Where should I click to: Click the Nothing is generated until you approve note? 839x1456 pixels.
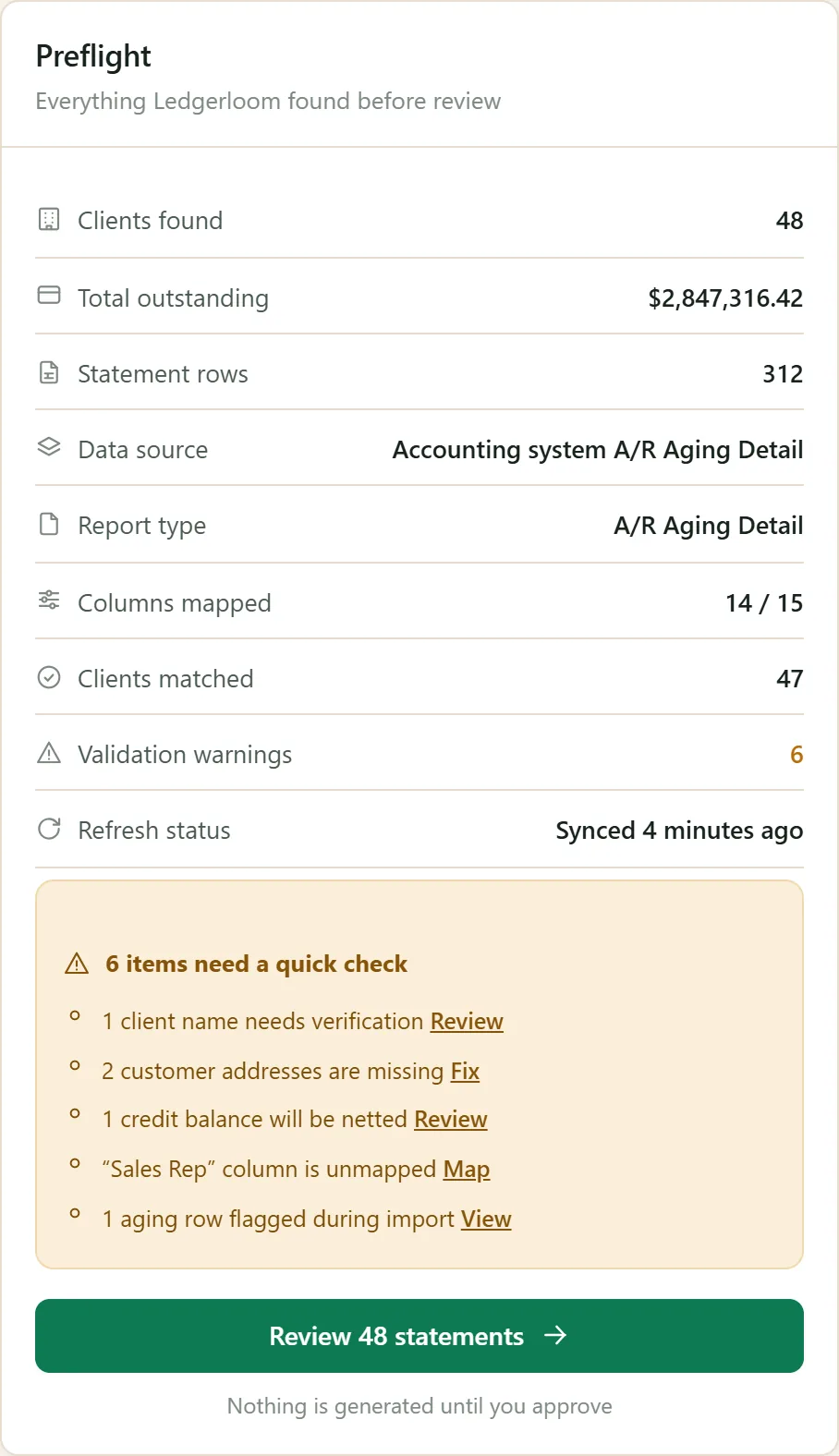click(x=419, y=1406)
